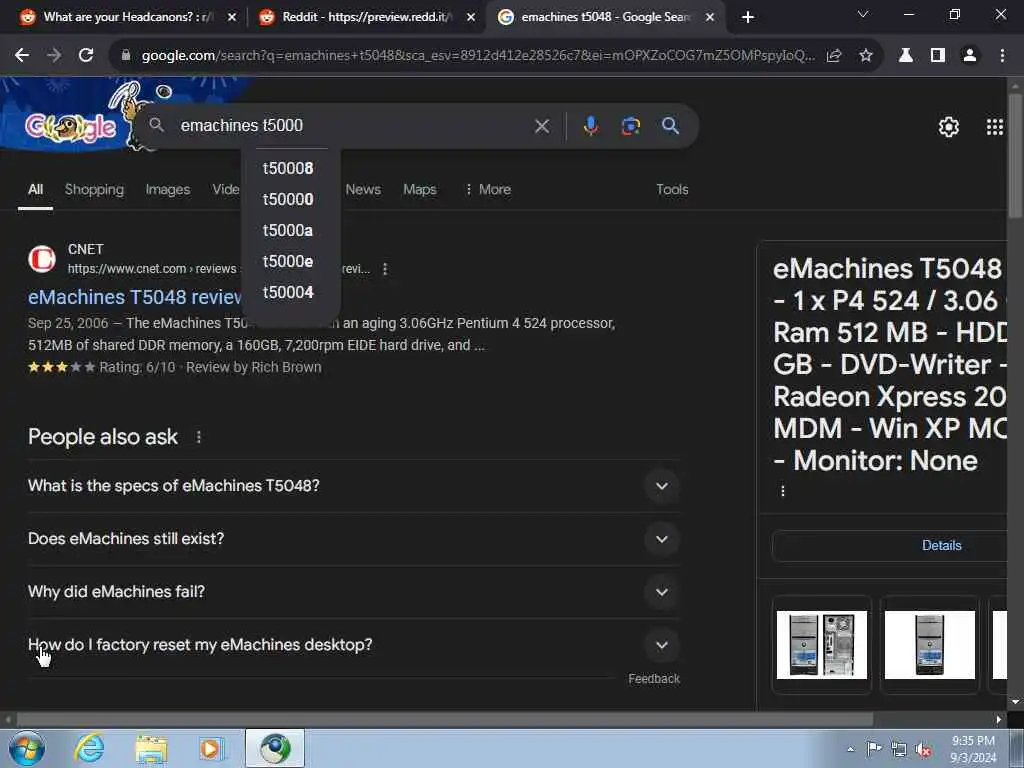This screenshot has width=1024, height=768.
Task: Open the tab search chevron
Action: [x=863, y=14]
